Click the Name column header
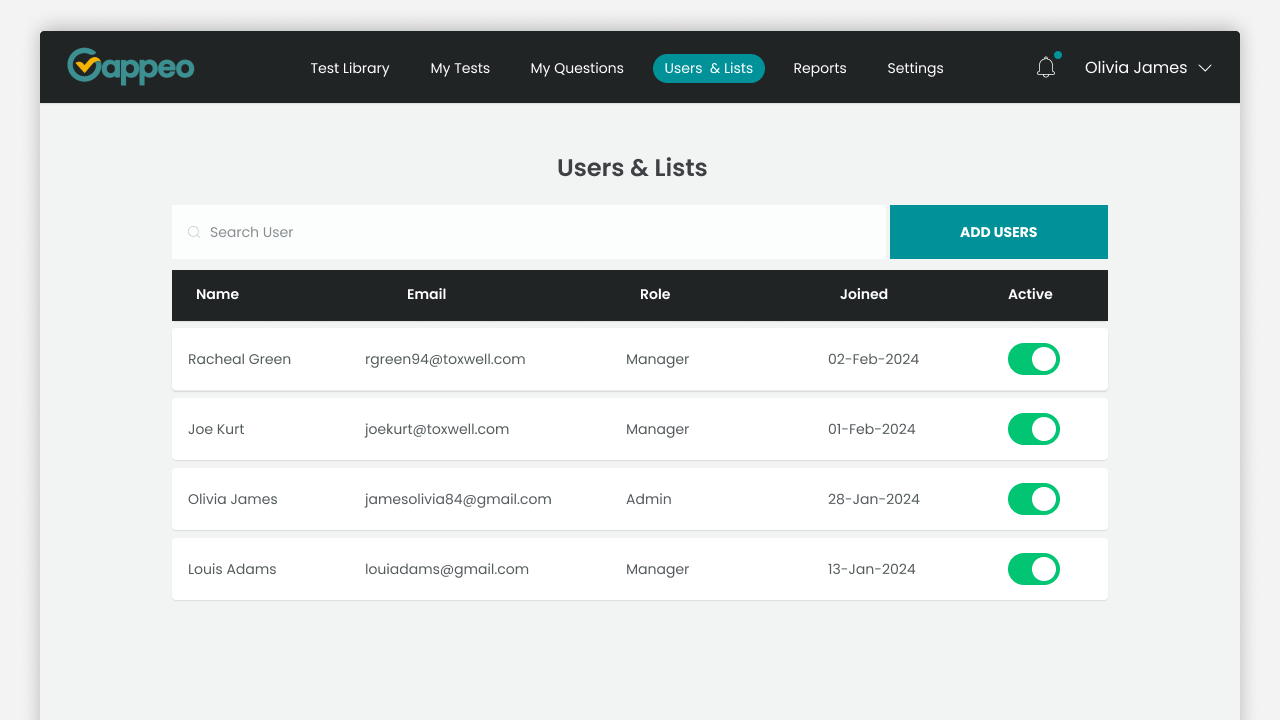The height and width of the screenshot is (720, 1280). (x=217, y=295)
